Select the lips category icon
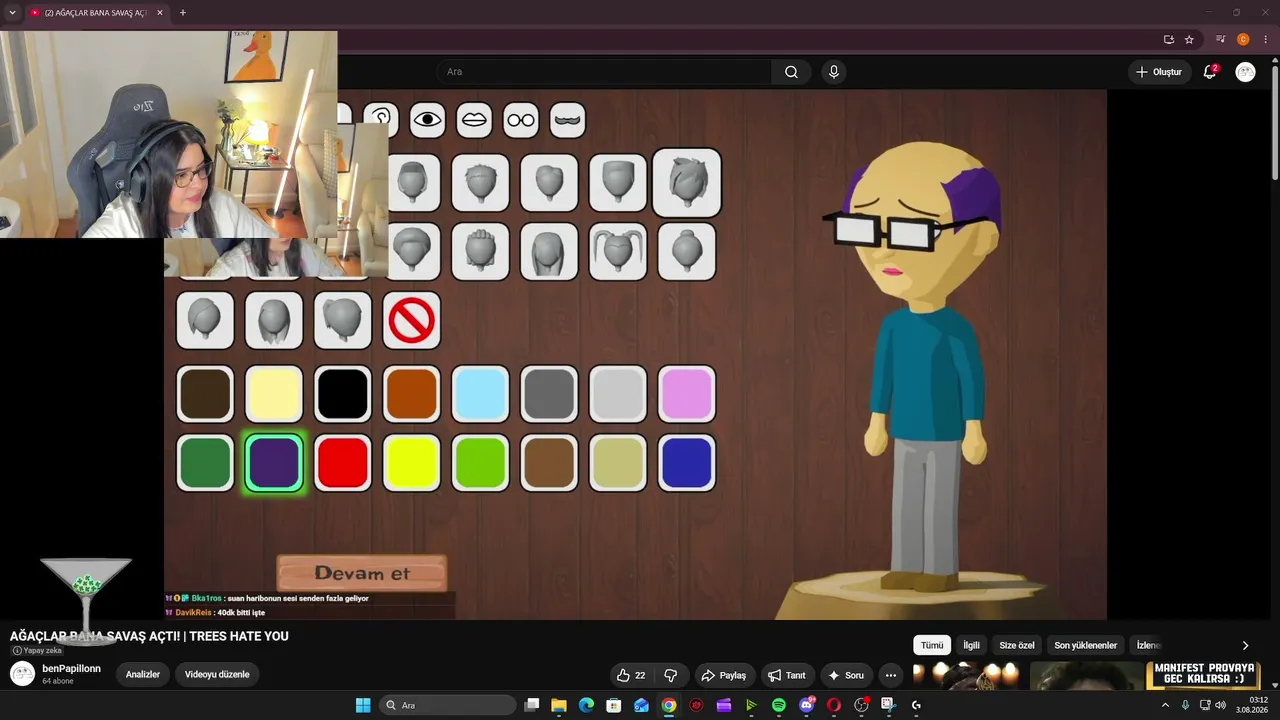 [x=474, y=120]
